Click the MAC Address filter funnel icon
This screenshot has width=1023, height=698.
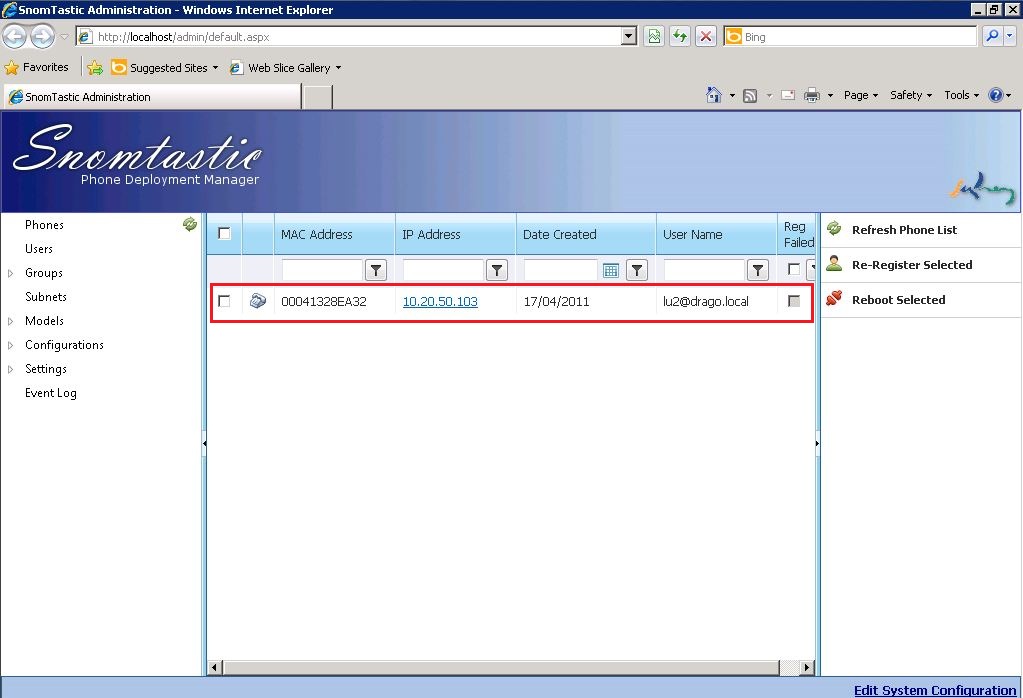[375, 270]
